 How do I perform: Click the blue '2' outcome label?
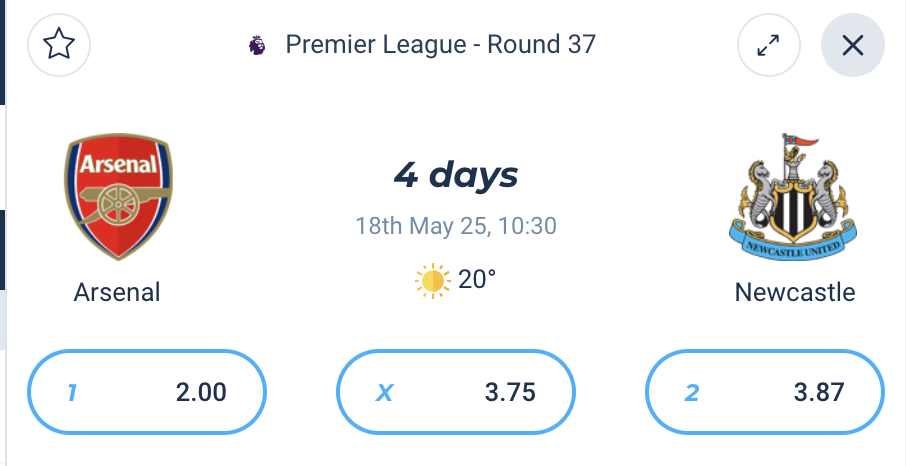(692, 393)
